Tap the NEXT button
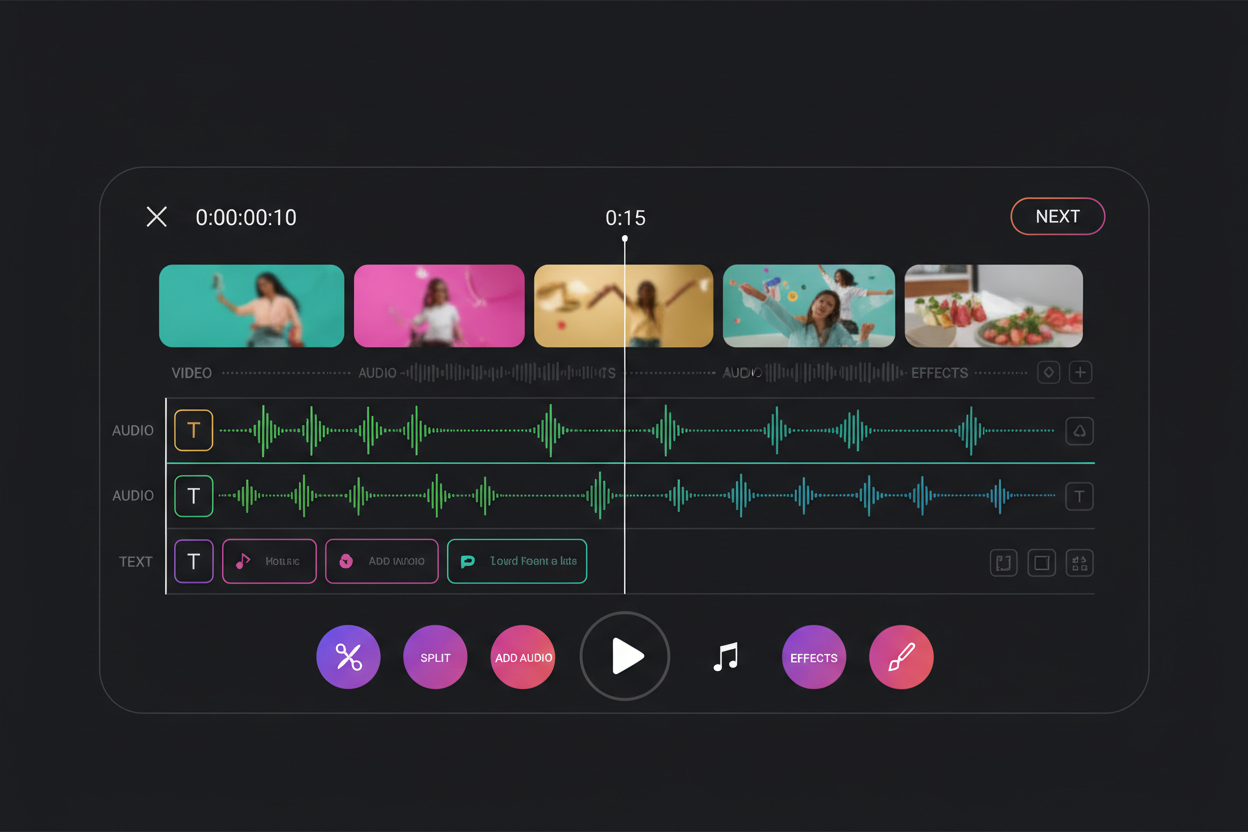The image size is (1248, 832). (x=1057, y=216)
